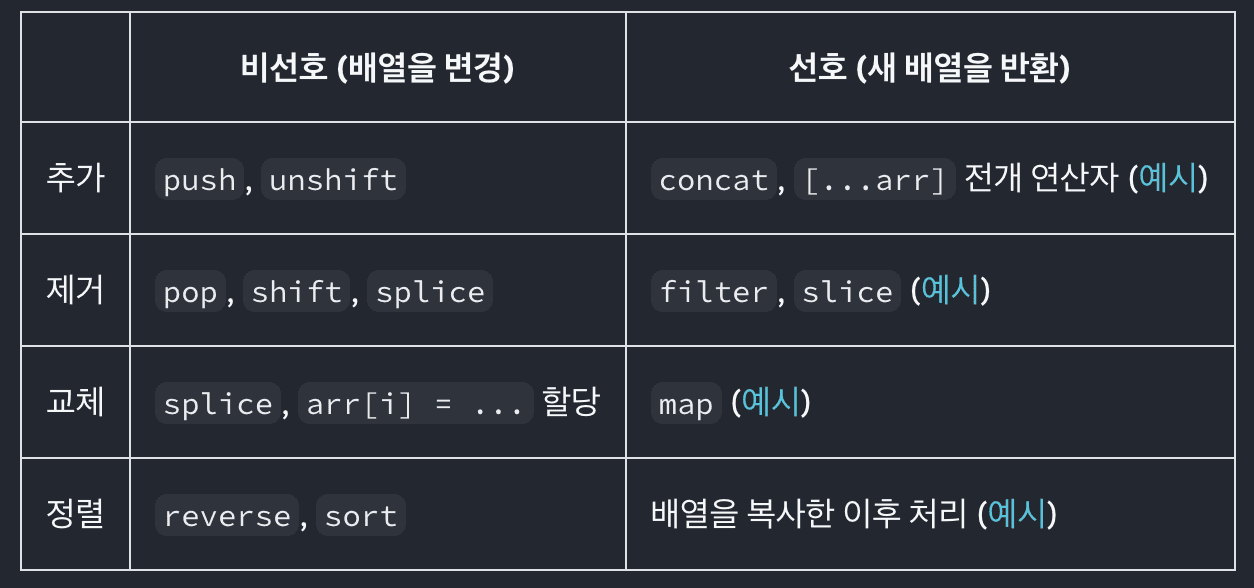This screenshot has height=588, width=1254.
Task: Select the concat code snippet
Action: click(x=713, y=180)
